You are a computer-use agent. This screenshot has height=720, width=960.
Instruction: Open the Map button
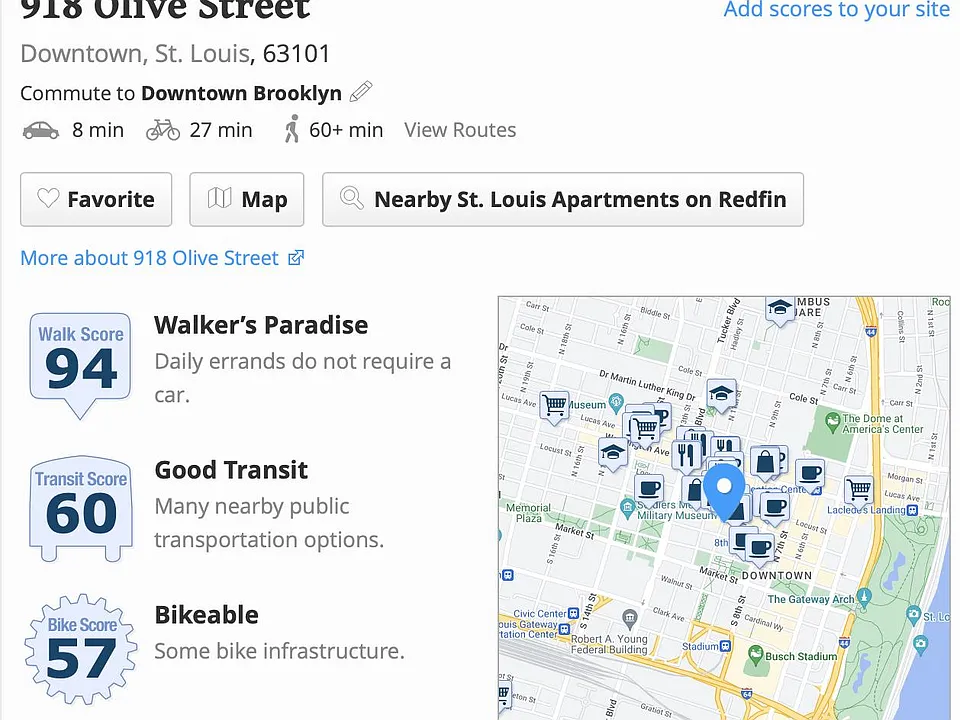[247, 200]
